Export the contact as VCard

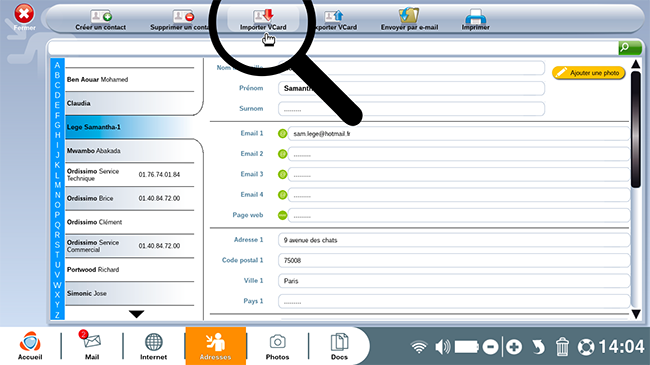coord(336,20)
